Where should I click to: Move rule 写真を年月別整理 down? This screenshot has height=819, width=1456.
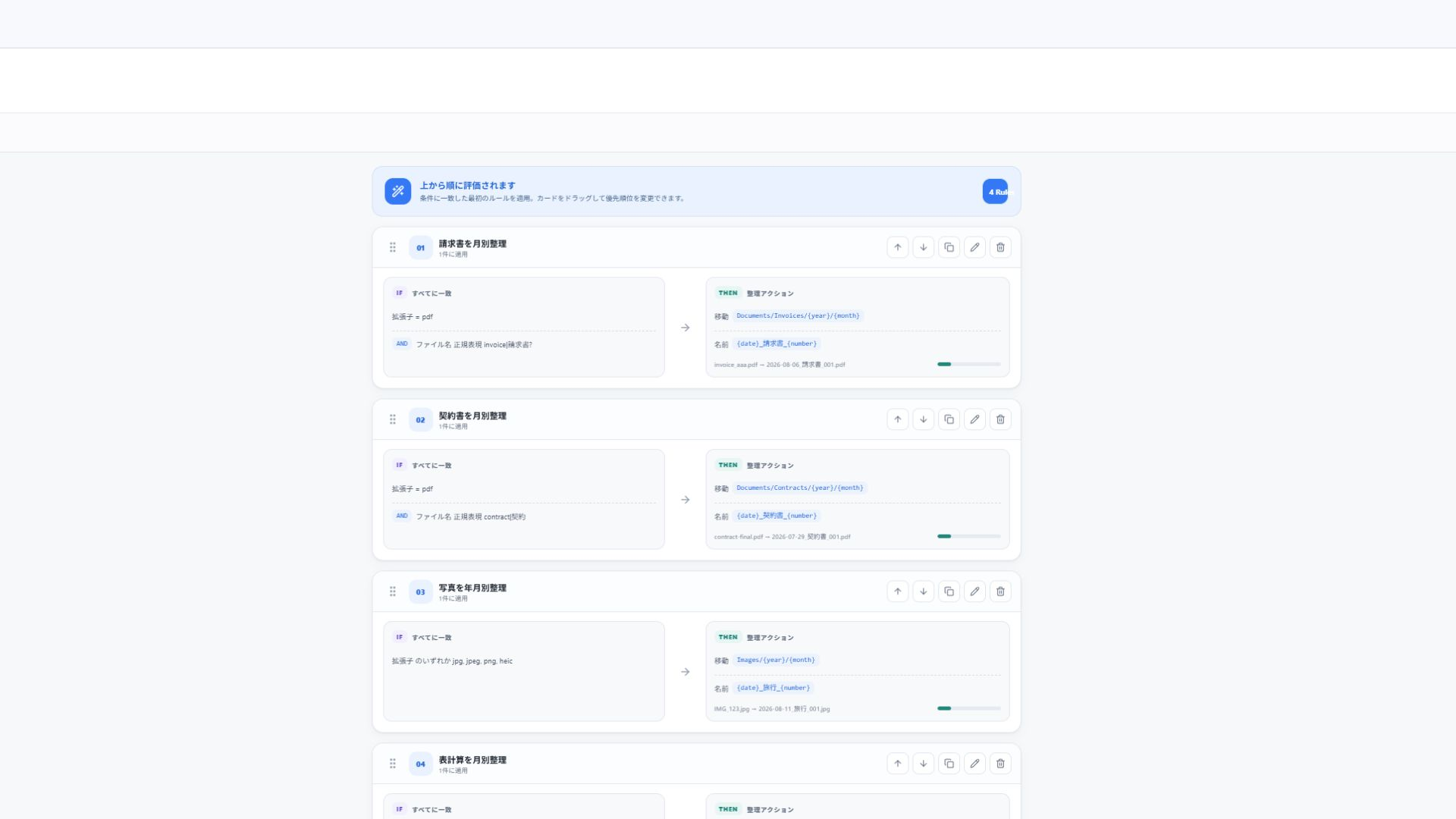tap(923, 591)
